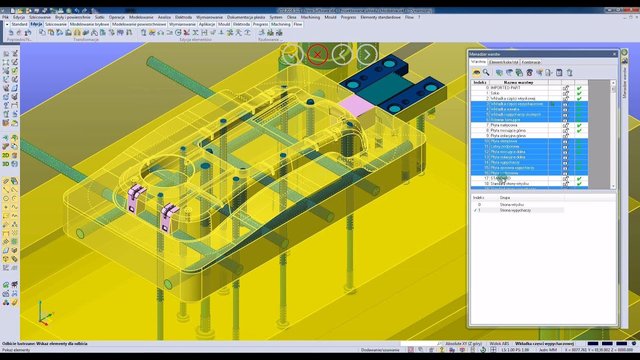Click scroll down arrow of layer list
640x360 pixels.
pyautogui.click(x=613, y=186)
